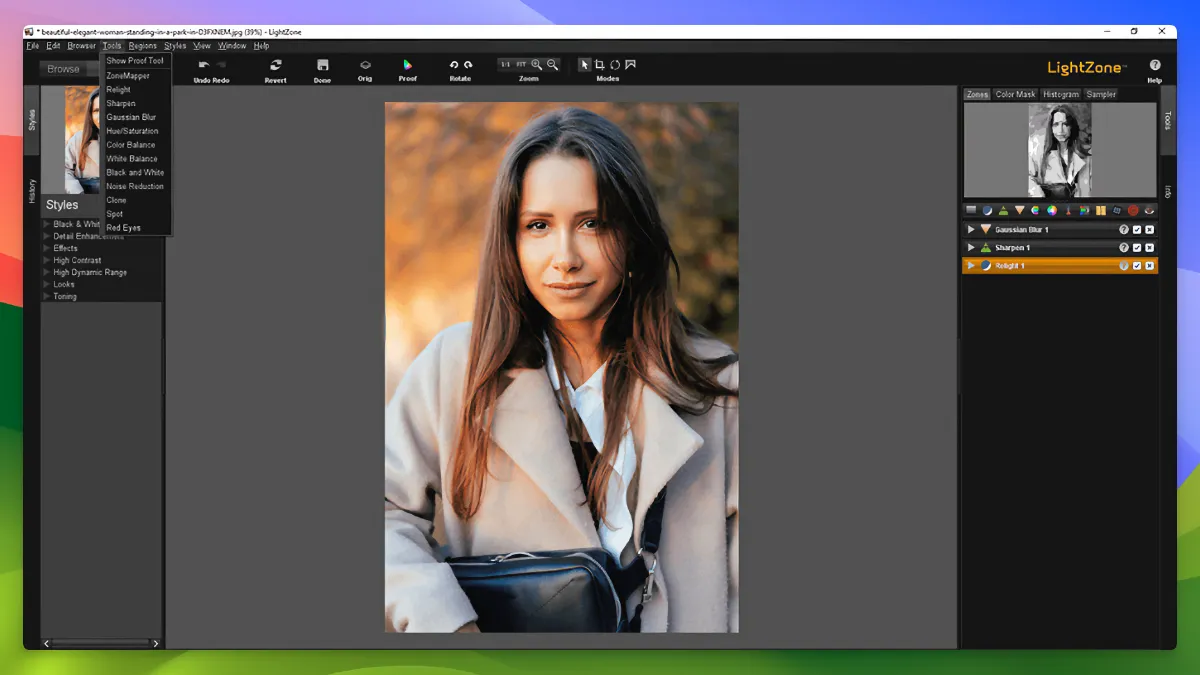Select the arrow pointer mode icon
The height and width of the screenshot is (675, 1200).
(x=583, y=64)
